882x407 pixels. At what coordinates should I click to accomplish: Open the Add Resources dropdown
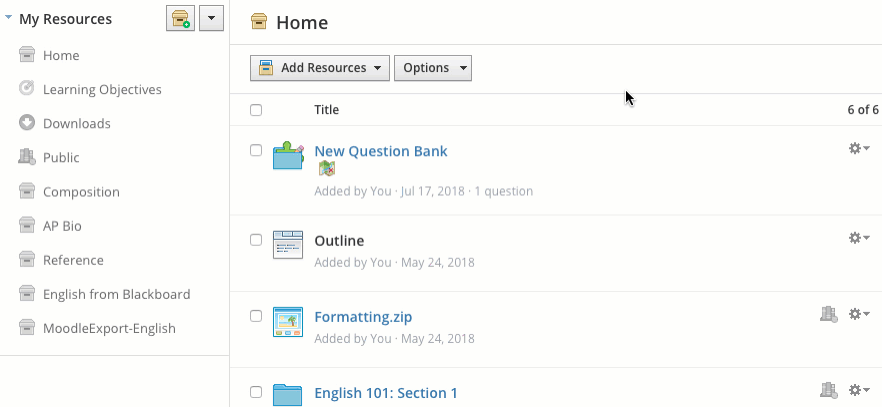click(319, 68)
